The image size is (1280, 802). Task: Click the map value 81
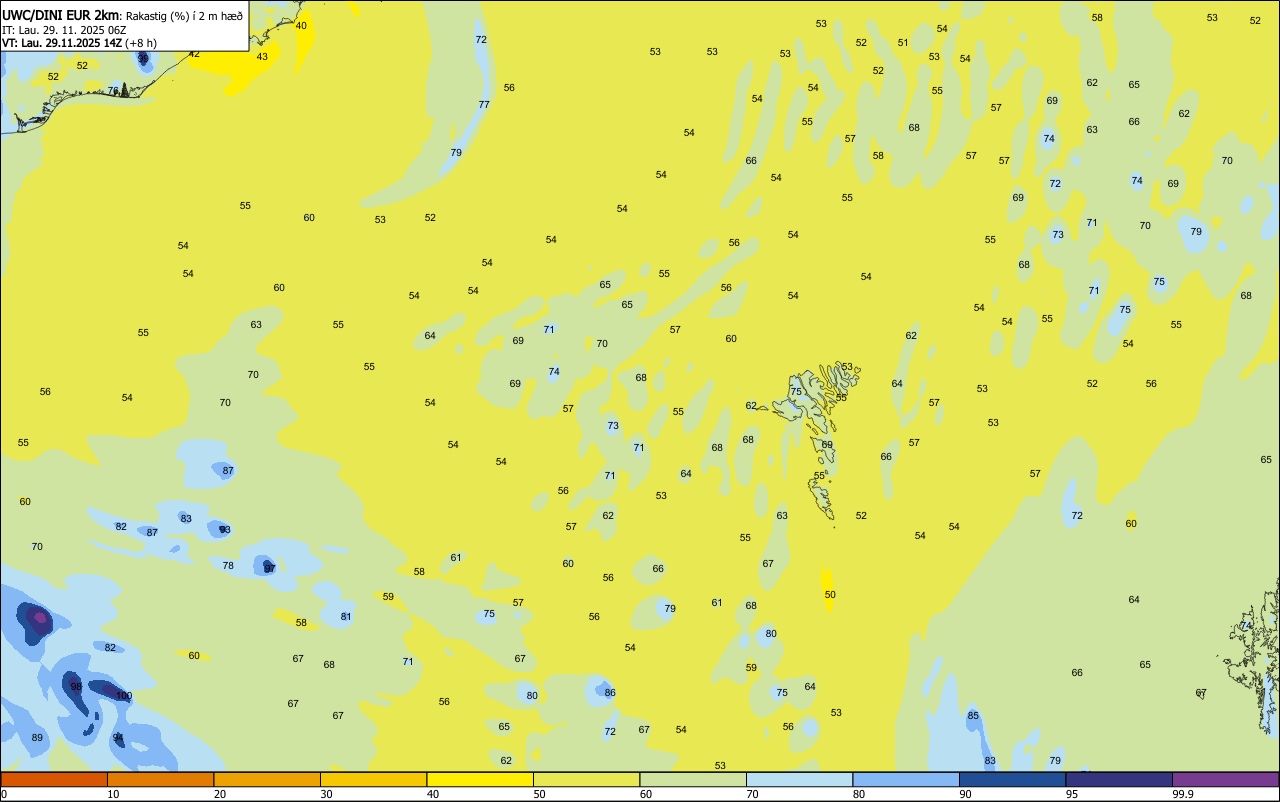click(346, 617)
